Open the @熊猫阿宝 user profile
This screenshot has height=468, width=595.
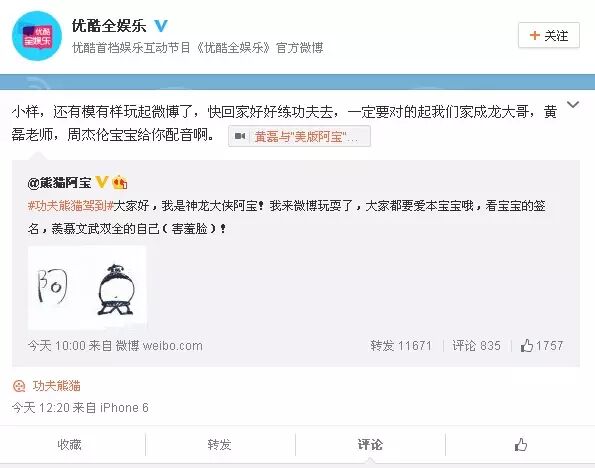tap(59, 183)
